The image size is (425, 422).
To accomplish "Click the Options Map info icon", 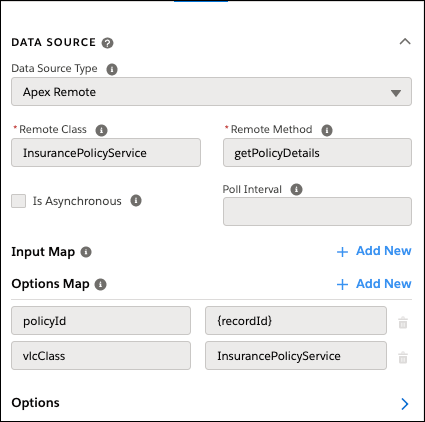I will [101, 285].
